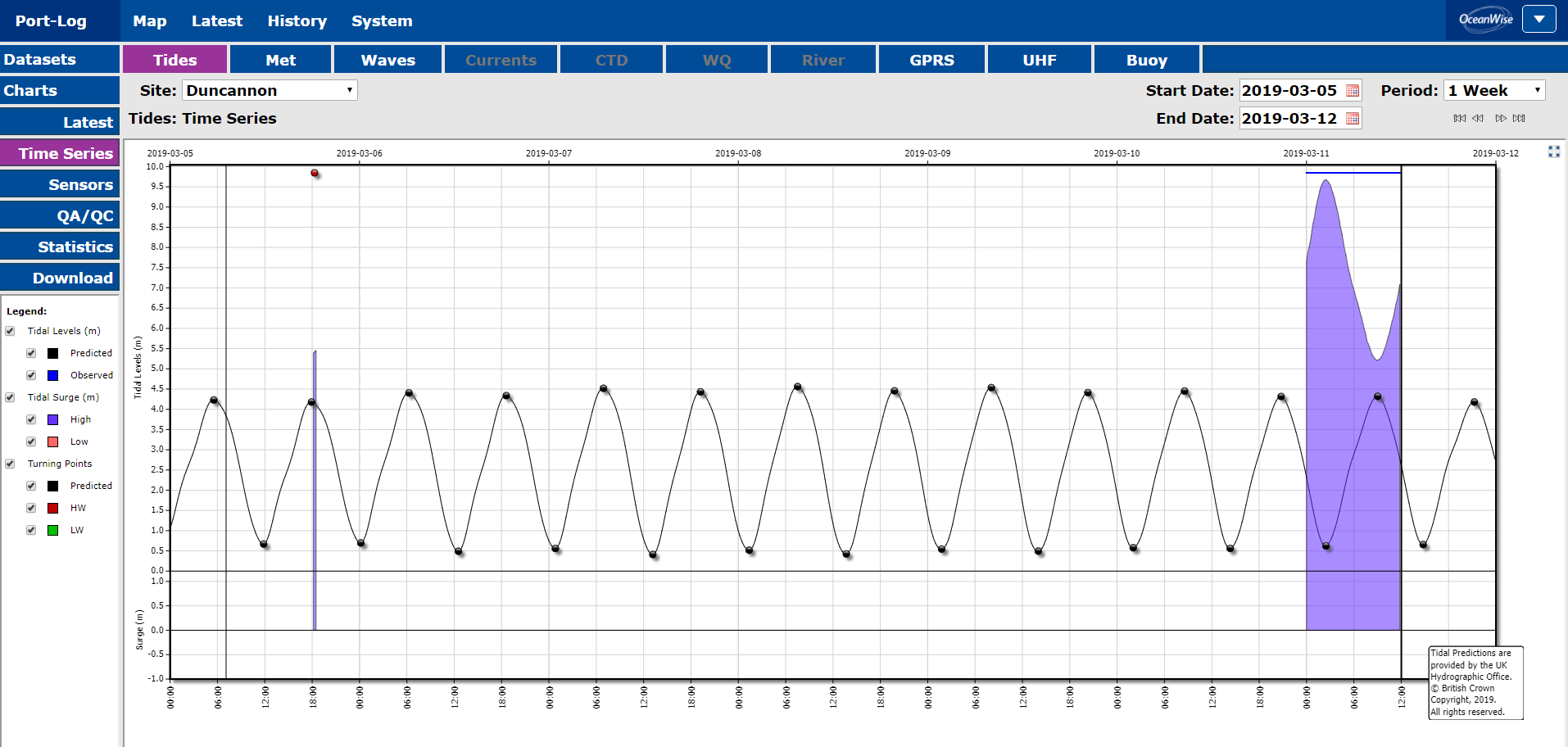Open the End Date calendar picker
Screen dimensions: 1568x747
[x=1353, y=119]
